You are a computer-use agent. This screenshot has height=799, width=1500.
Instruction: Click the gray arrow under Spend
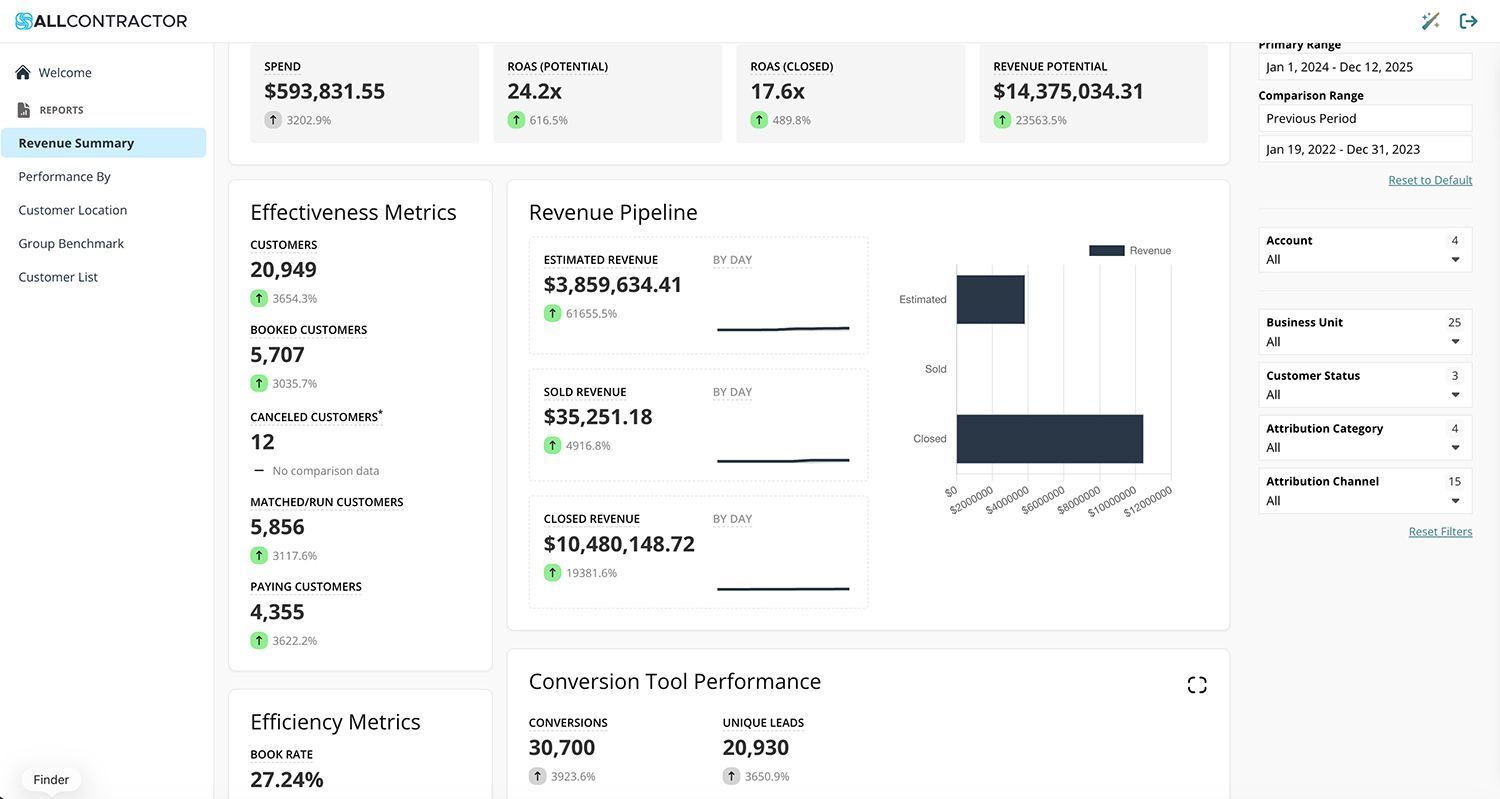tap(273, 120)
